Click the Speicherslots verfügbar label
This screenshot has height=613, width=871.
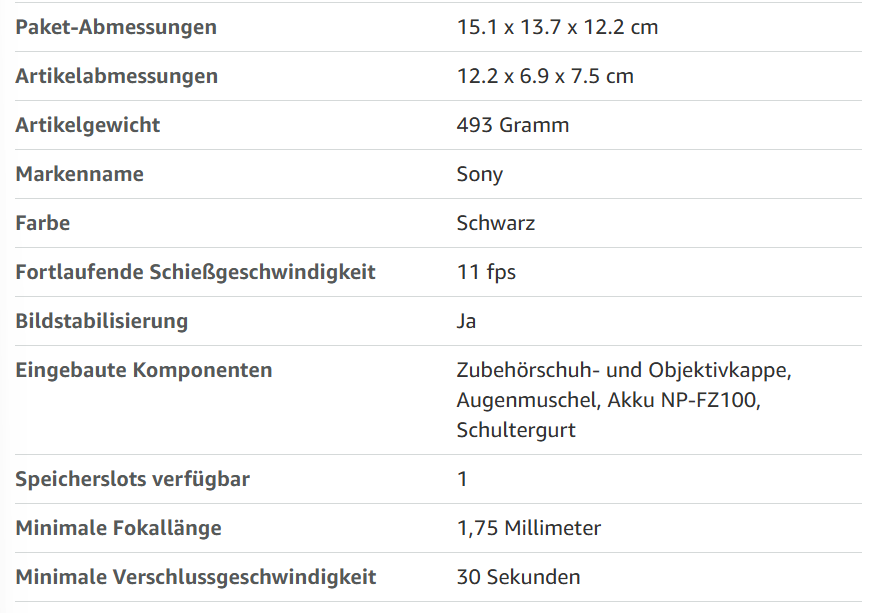pyautogui.click(x=133, y=479)
